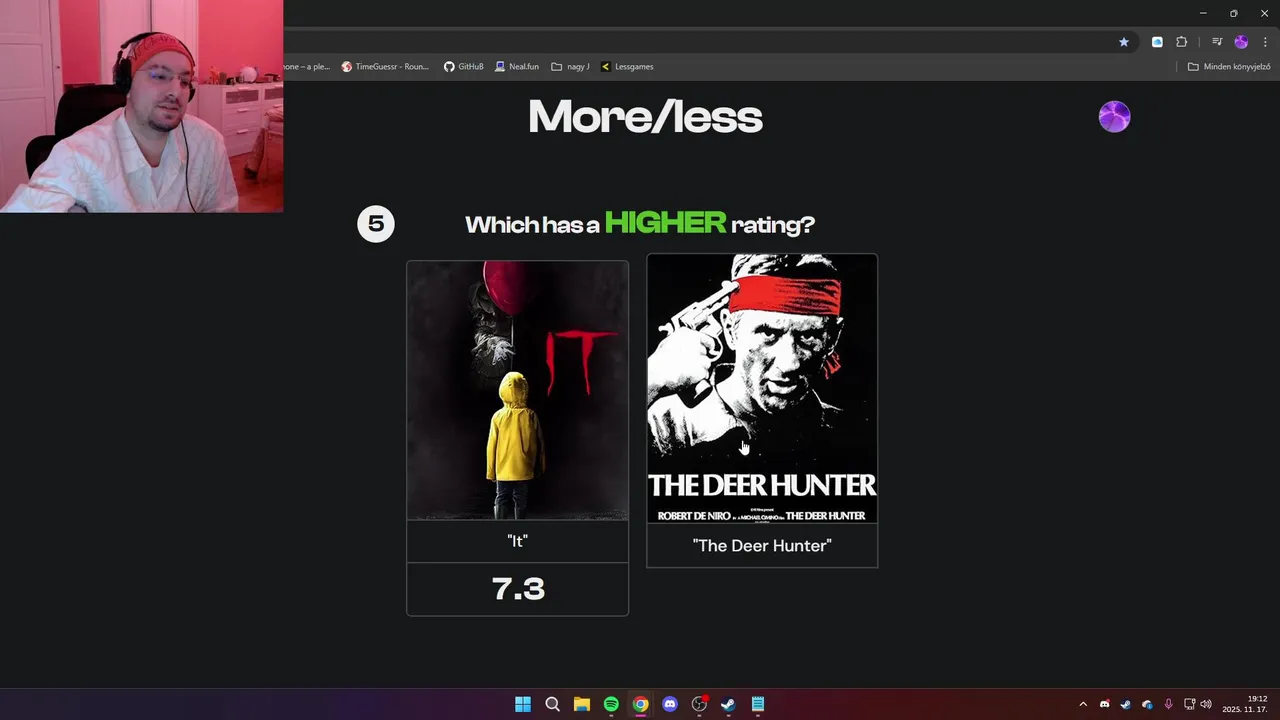Open the Windows Start menu
The width and height of the screenshot is (1280, 720).
[x=523, y=704]
